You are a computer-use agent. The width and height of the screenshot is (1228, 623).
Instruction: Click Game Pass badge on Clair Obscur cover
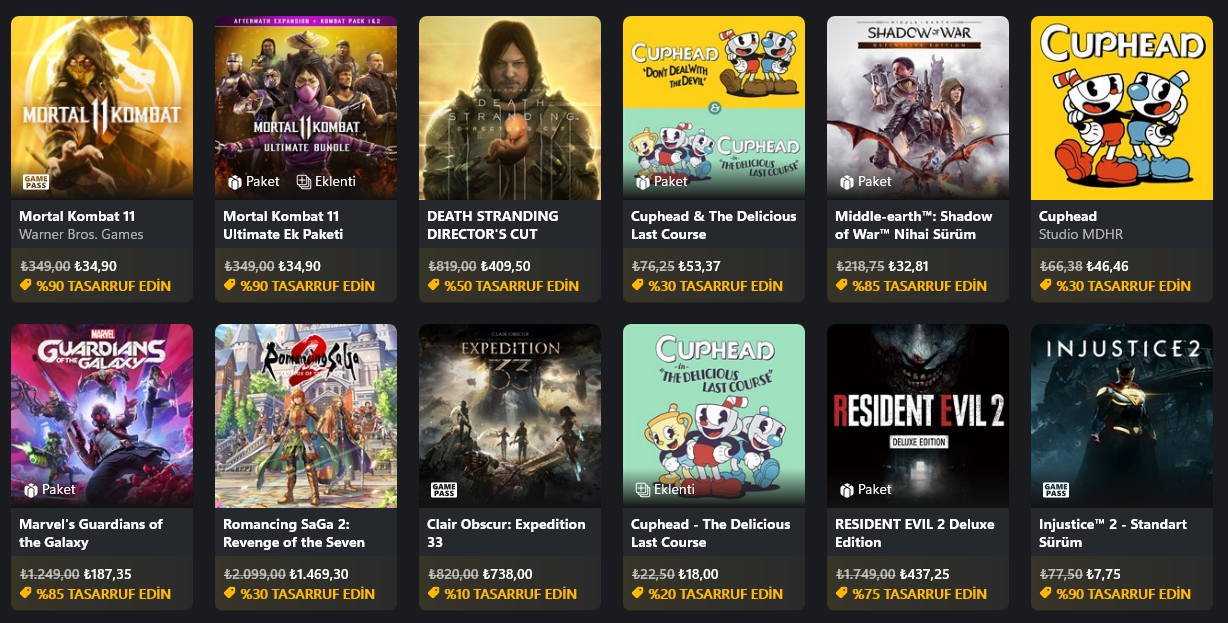pos(443,490)
